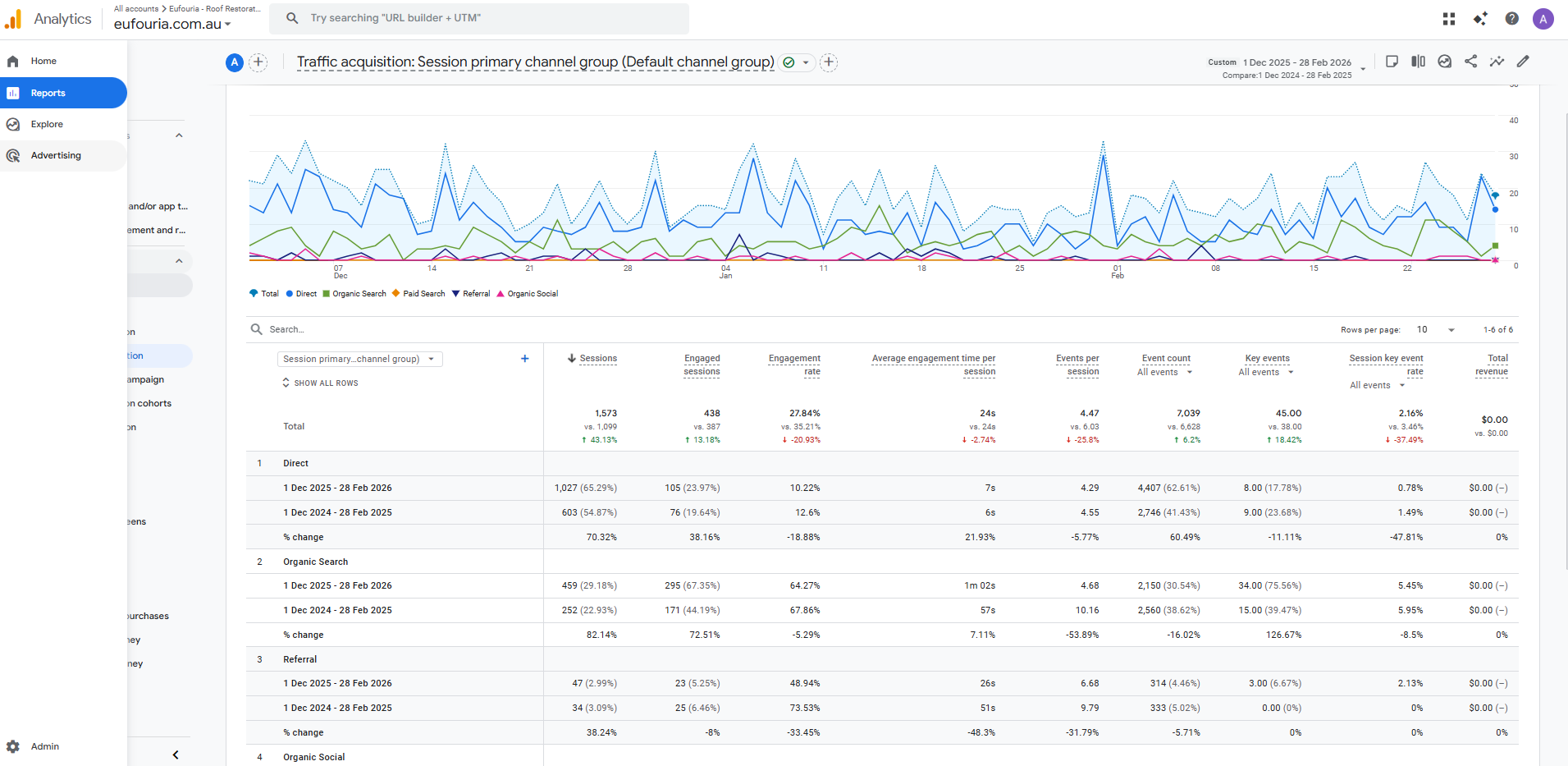Screen dimensions: 1568x766
Task: Open the eufouria.com.au property dropdown
Action: 172,24
